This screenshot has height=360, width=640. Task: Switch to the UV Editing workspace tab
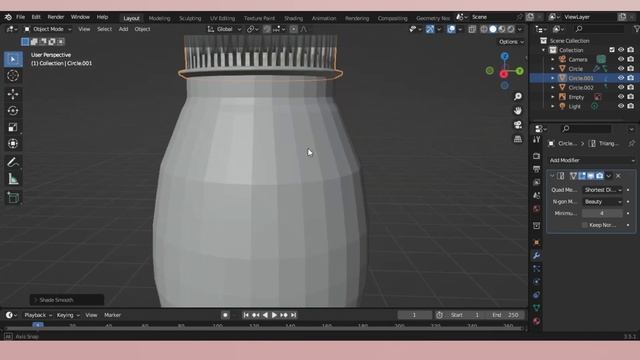point(222,18)
